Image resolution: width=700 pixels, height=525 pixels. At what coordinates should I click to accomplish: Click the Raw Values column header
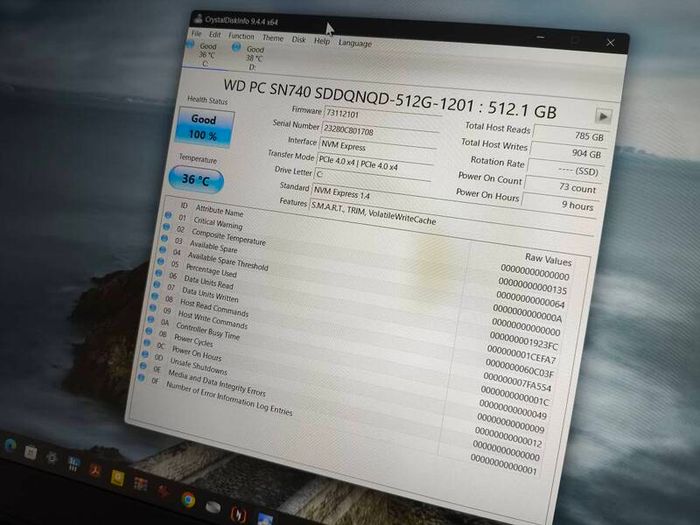tap(548, 259)
